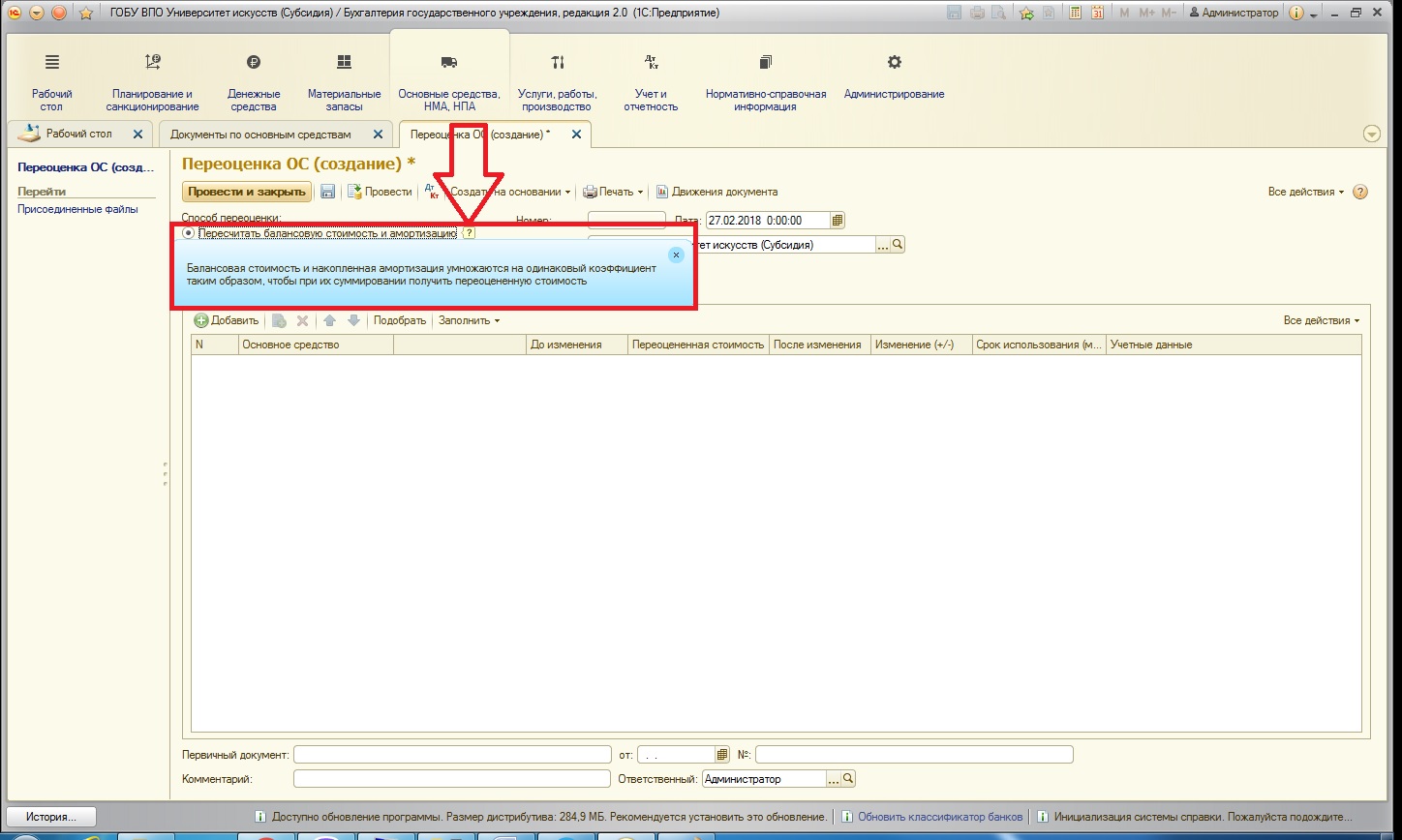Open Присоединенные файлы link
This screenshot has height=840, width=1402.
tap(77, 209)
